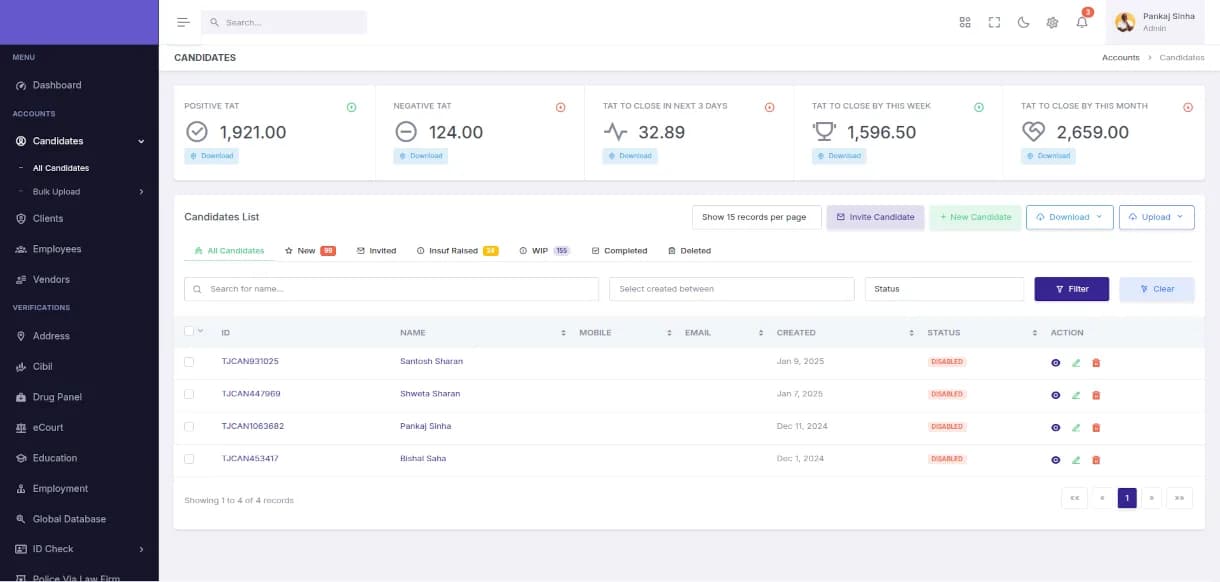Image resolution: width=1220 pixels, height=582 pixels.
Task: Switch to All Candidates tab
Action: coord(229,251)
